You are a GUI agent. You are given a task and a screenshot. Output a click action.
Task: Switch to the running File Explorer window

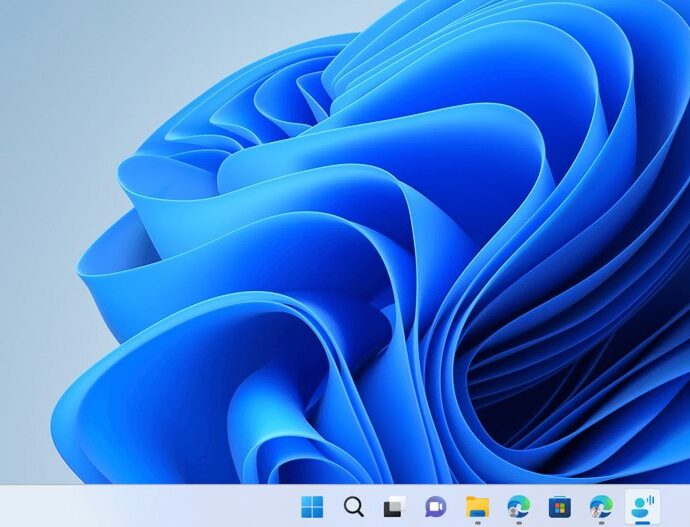477,506
